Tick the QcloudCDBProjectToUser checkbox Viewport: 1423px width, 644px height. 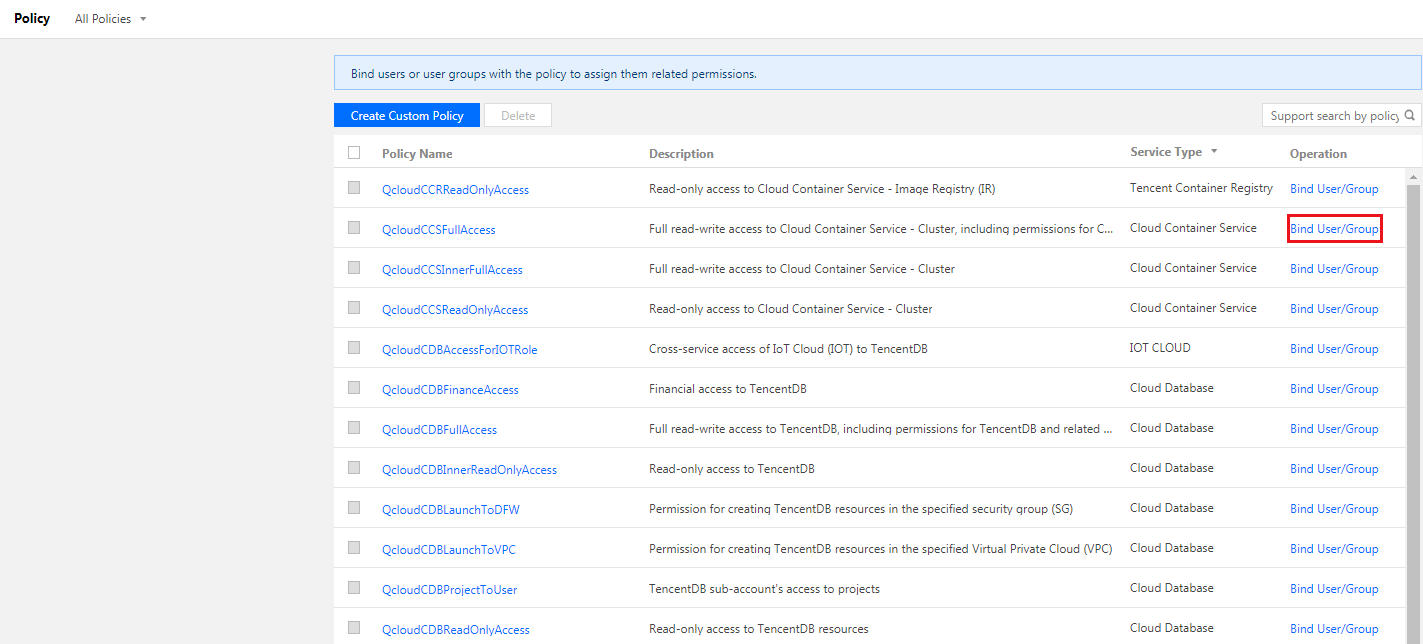pos(354,587)
